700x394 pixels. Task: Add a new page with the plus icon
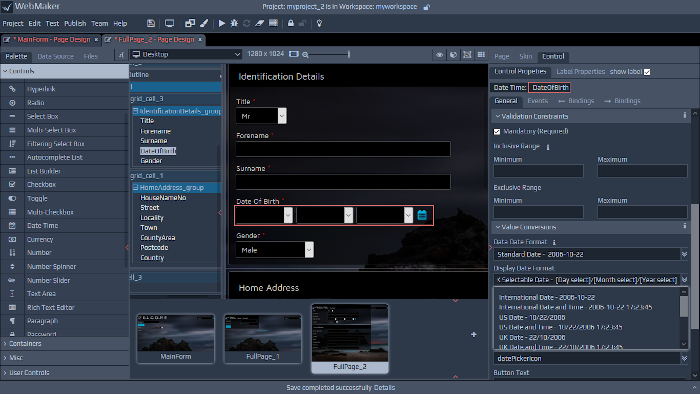click(x=473, y=334)
